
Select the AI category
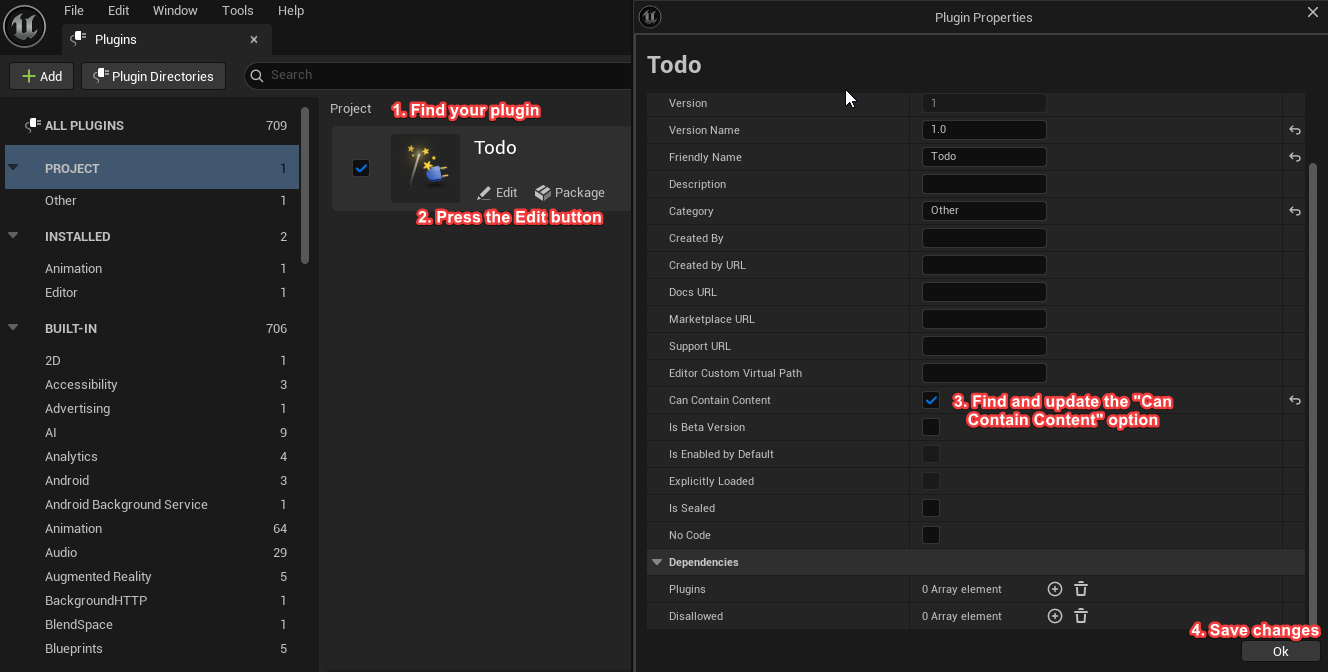pyautogui.click(x=152, y=433)
